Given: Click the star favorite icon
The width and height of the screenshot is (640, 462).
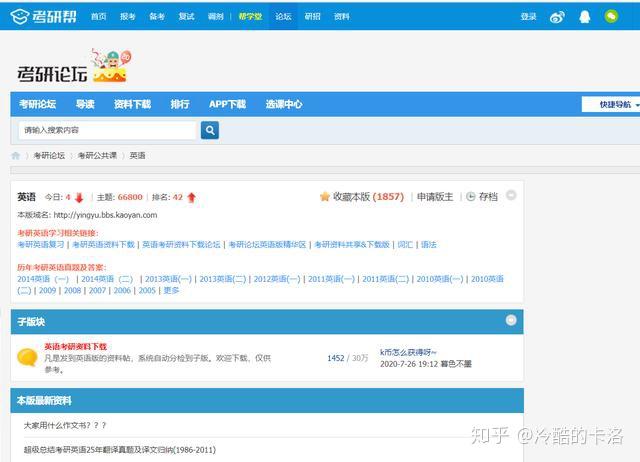Looking at the screenshot, I should pyautogui.click(x=325, y=197).
